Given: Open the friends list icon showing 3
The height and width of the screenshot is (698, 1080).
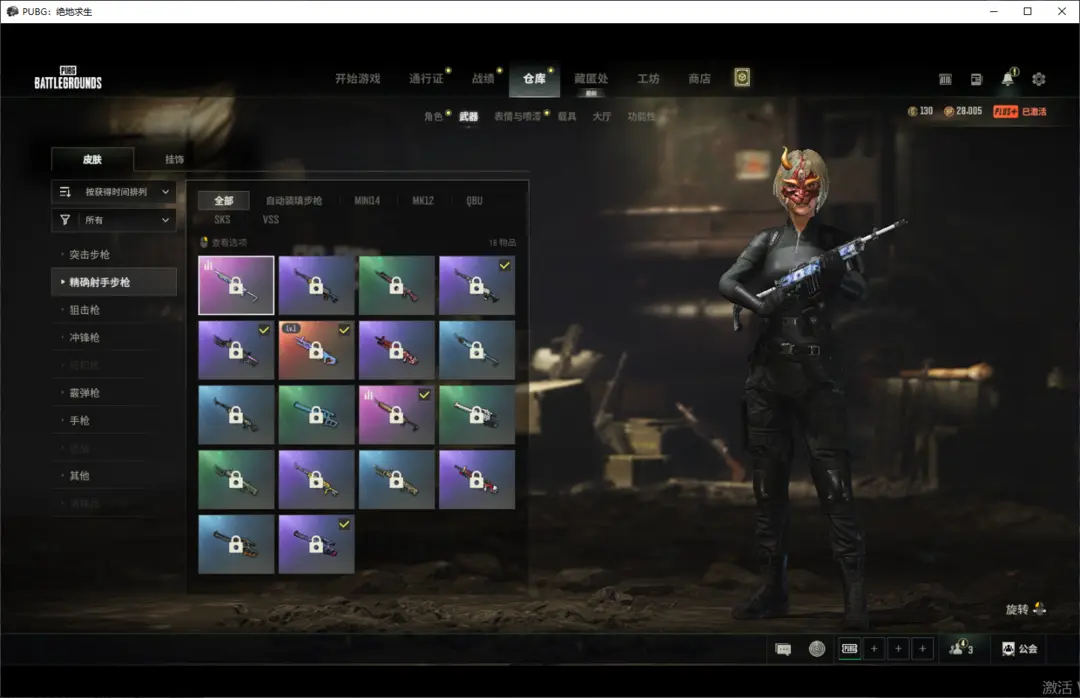Looking at the screenshot, I should (960, 648).
